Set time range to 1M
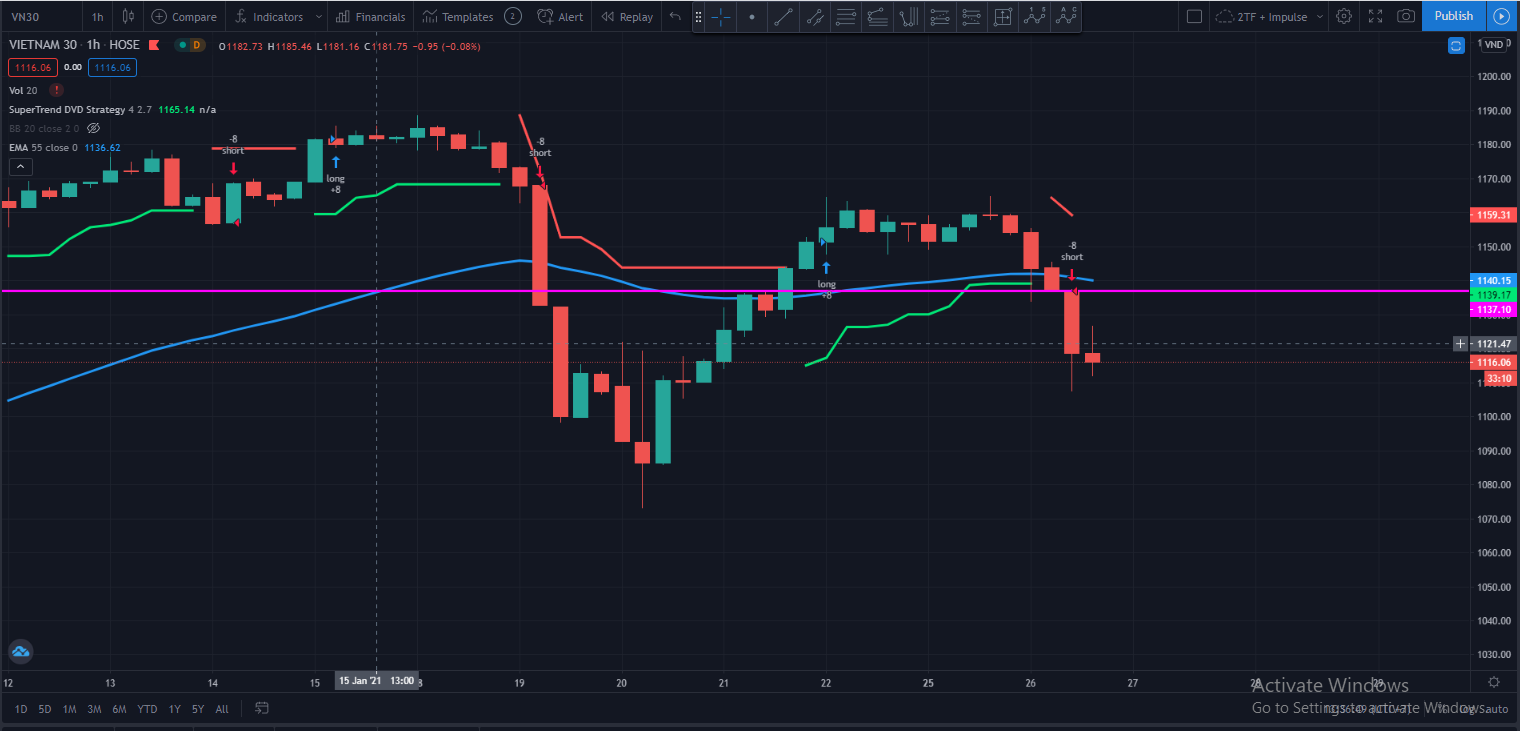This screenshot has width=1520, height=731. click(70, 709)
